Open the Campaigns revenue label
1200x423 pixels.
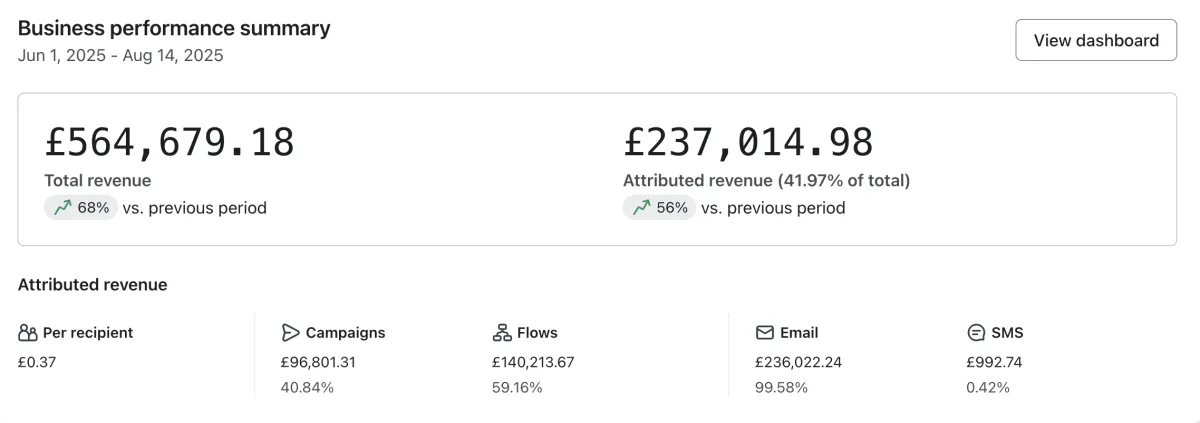pyautogui.click(x=345, y=333)
